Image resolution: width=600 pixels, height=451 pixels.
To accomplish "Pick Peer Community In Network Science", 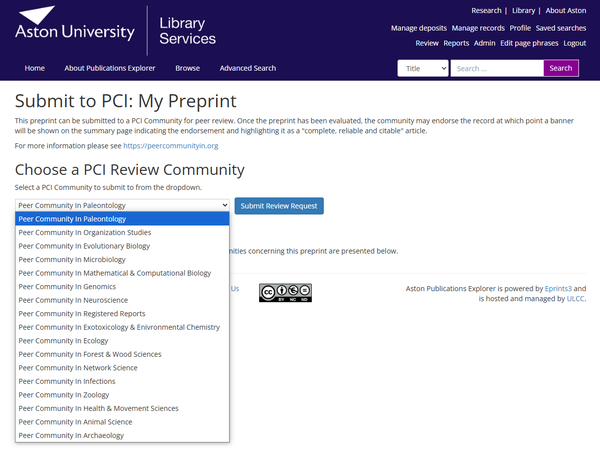I will 122,368.
